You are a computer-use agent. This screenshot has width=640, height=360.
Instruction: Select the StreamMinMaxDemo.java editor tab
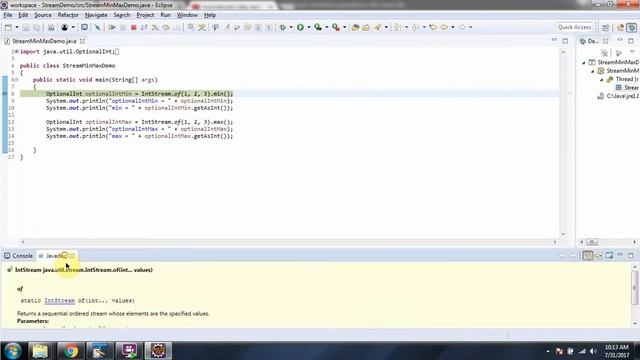click(44, 41)
